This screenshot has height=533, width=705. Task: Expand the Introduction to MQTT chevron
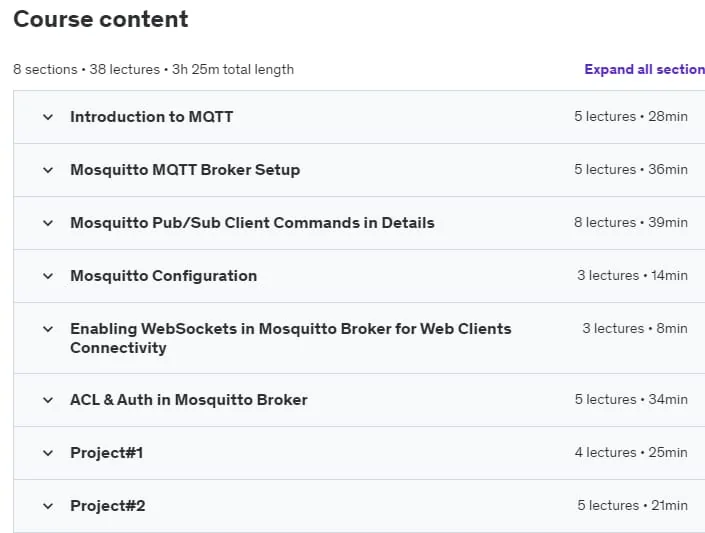click(x=48, y=117)
